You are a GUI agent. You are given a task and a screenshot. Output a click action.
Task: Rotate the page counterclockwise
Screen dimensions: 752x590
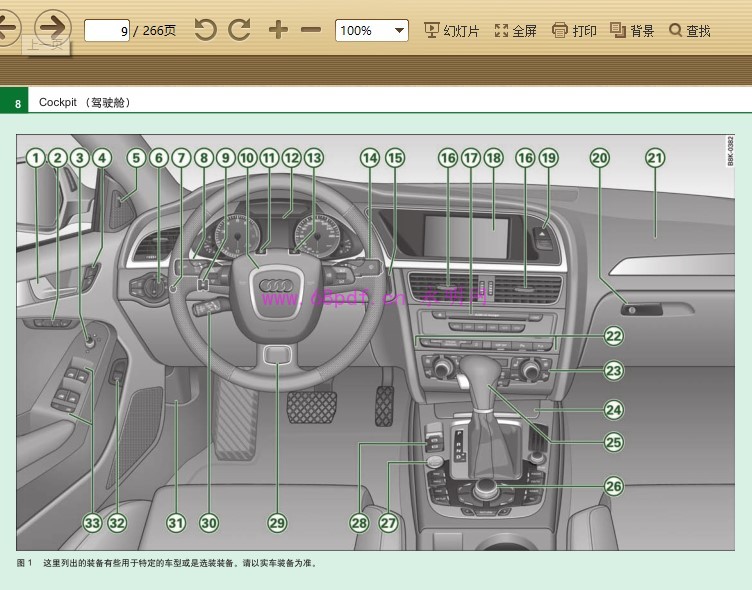[x=205, y=30]
